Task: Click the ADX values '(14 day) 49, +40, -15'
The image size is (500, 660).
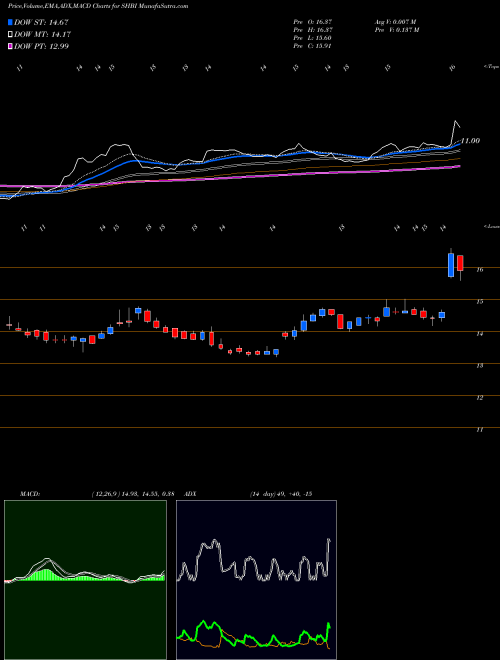Action: point(280,494)
